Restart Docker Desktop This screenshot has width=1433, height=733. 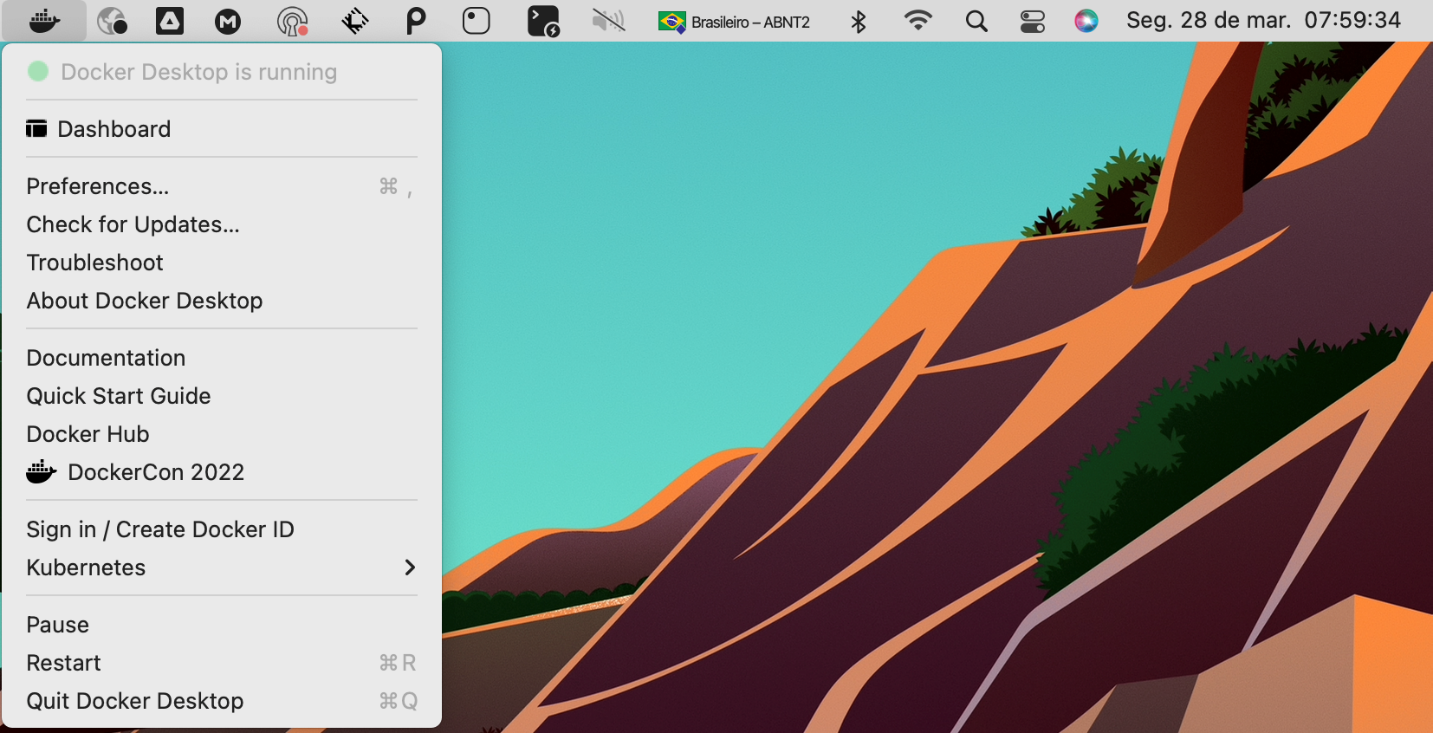(64, 662)
